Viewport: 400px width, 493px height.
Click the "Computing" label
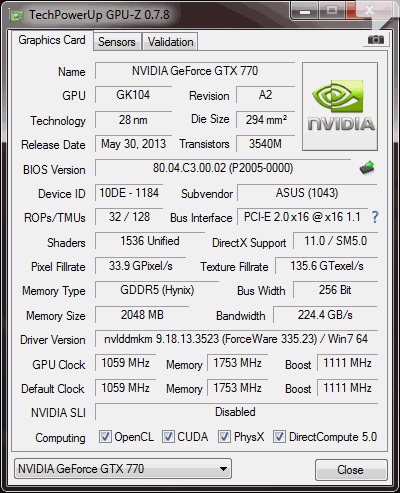pos(60,438)
